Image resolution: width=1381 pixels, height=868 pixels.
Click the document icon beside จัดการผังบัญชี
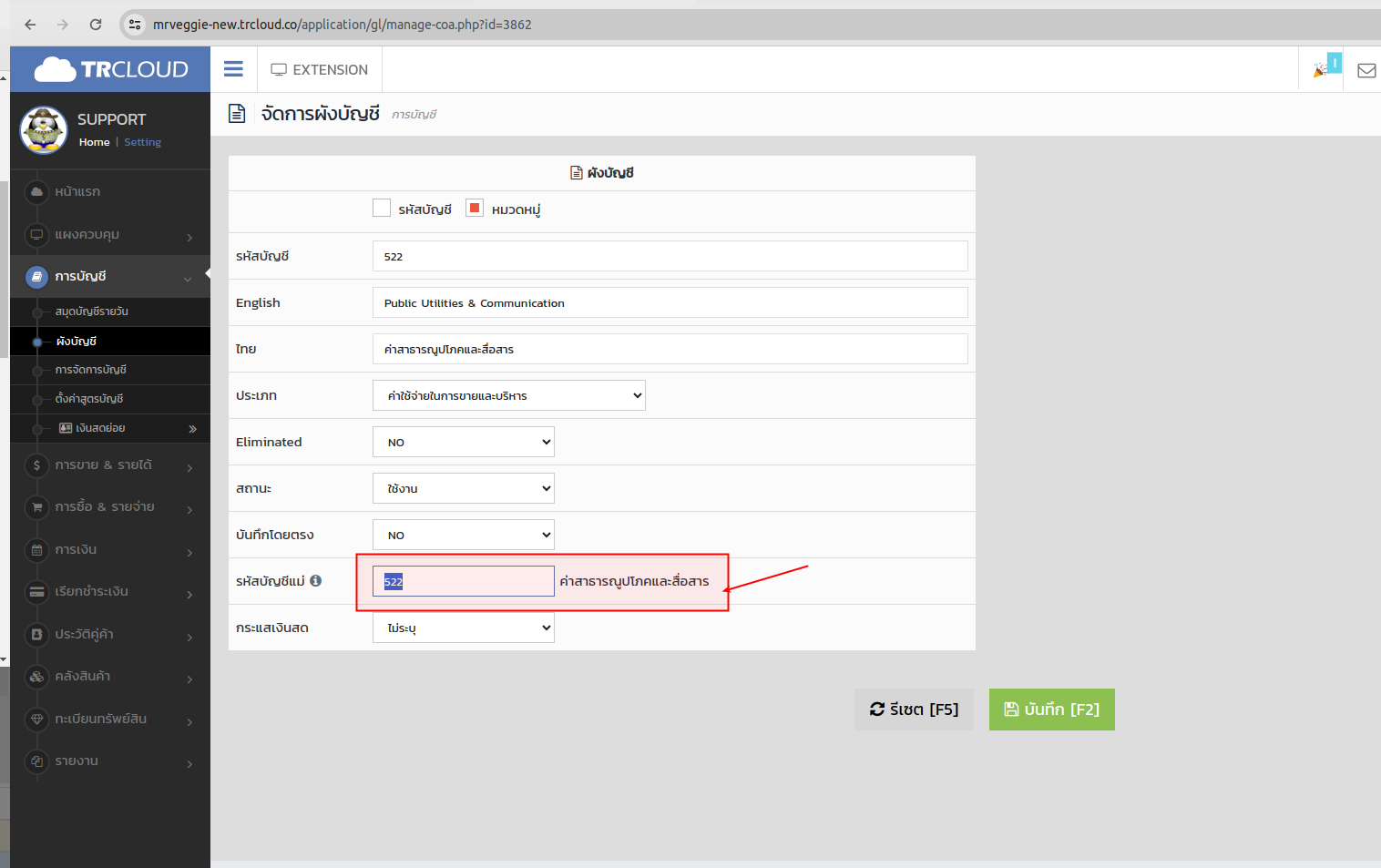click(237, 114)
